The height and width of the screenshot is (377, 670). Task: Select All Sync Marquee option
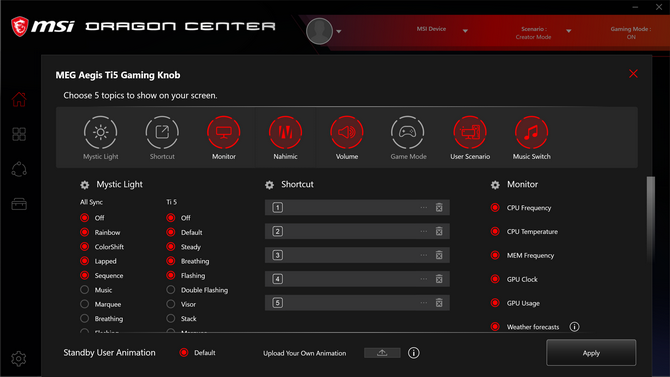pyautogui.click(x=85, y=304)
